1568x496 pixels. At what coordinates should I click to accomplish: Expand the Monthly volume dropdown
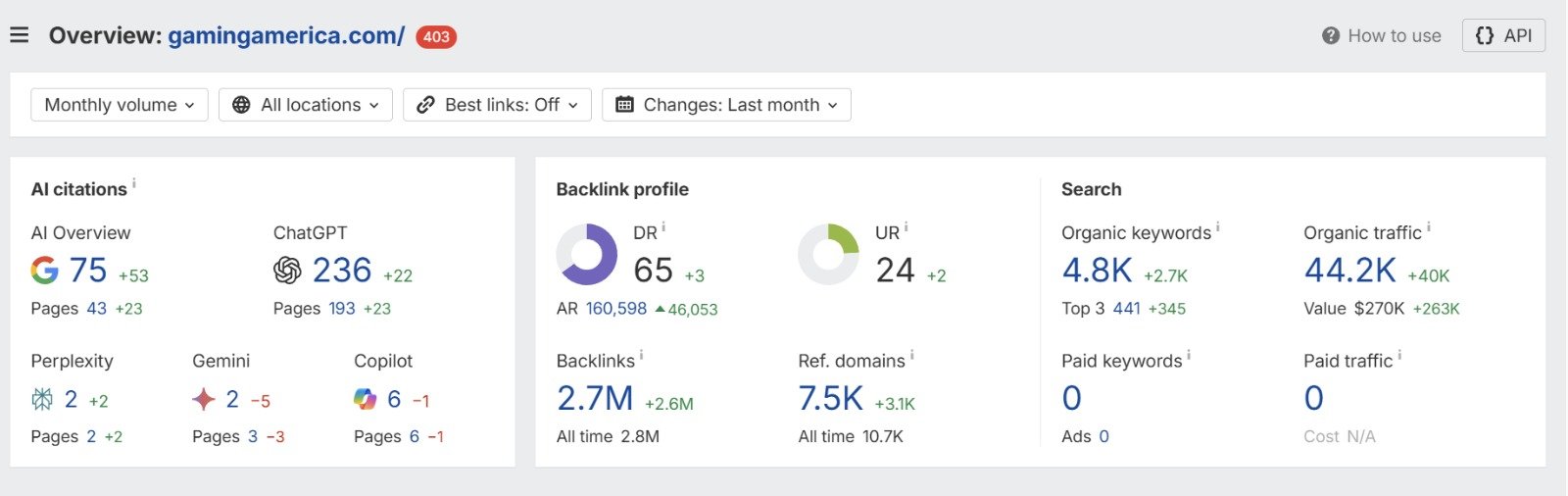point(119,105)
